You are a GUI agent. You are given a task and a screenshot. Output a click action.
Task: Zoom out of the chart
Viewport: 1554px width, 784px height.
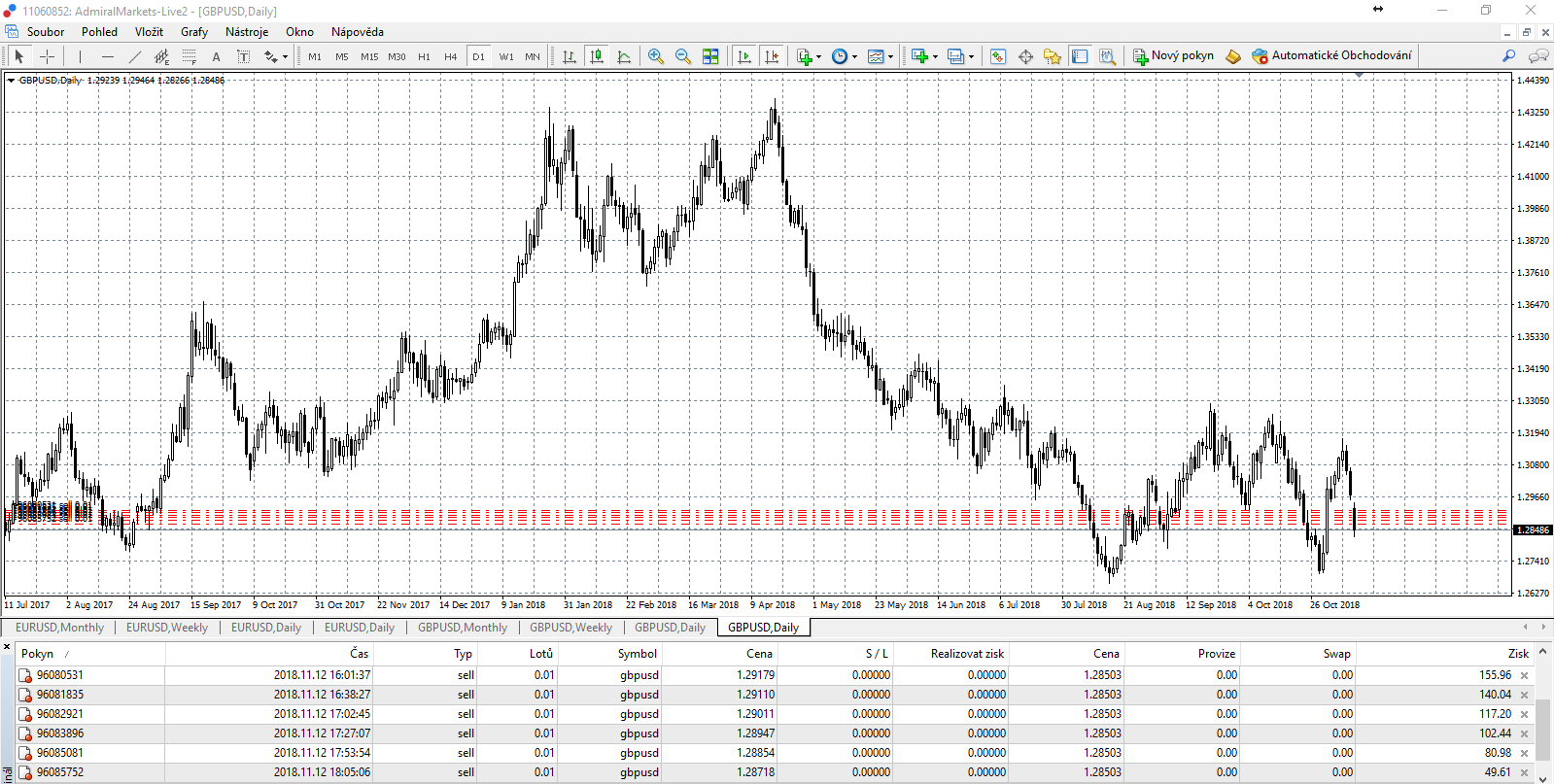click(x=683, y=56)
